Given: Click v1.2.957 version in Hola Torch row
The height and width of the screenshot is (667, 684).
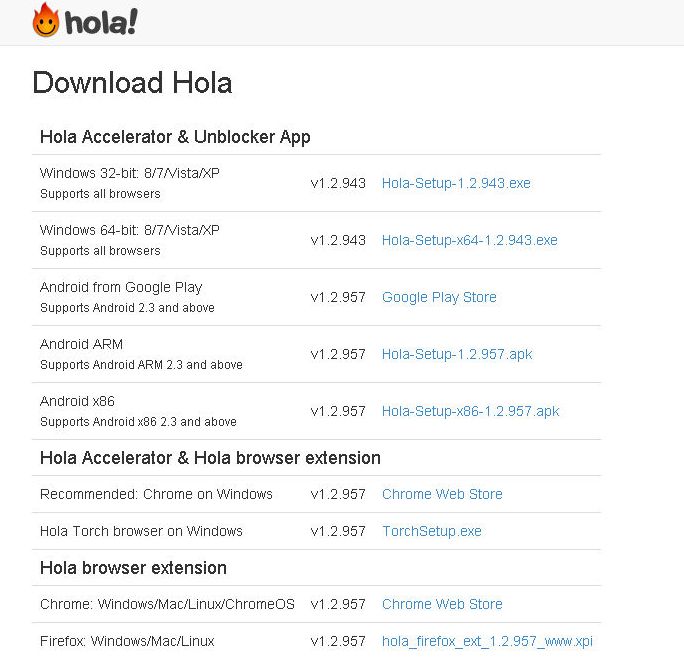Looking at the screenshot, I should [x=338, y=531].
